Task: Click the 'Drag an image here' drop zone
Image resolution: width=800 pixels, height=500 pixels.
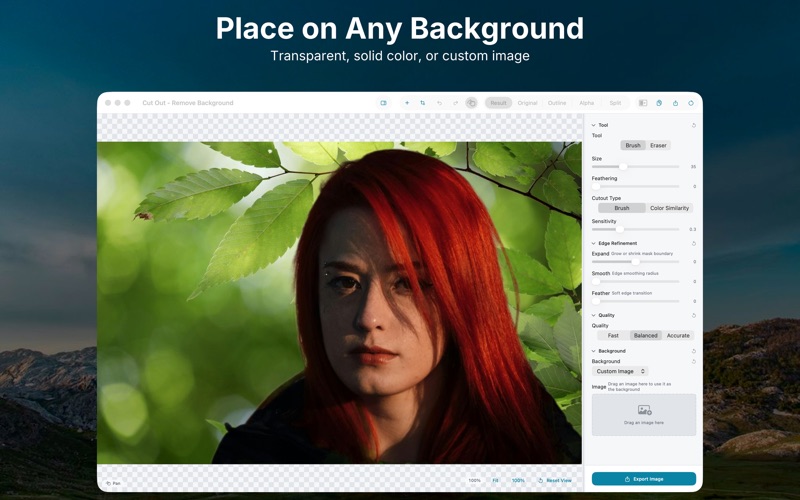Action: 644,415
